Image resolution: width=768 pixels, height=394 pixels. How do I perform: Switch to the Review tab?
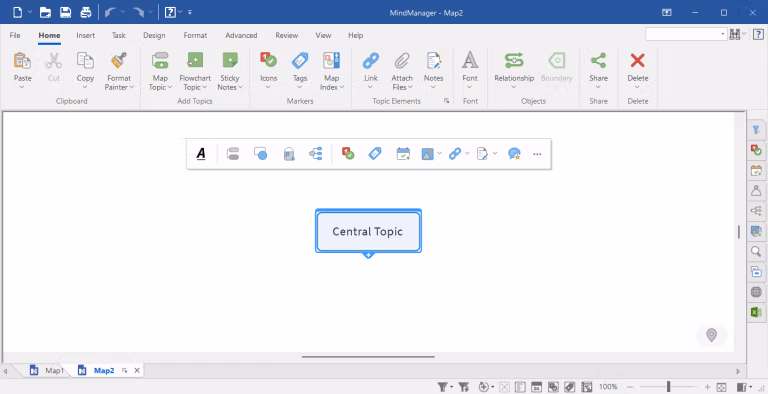[287, 35]
